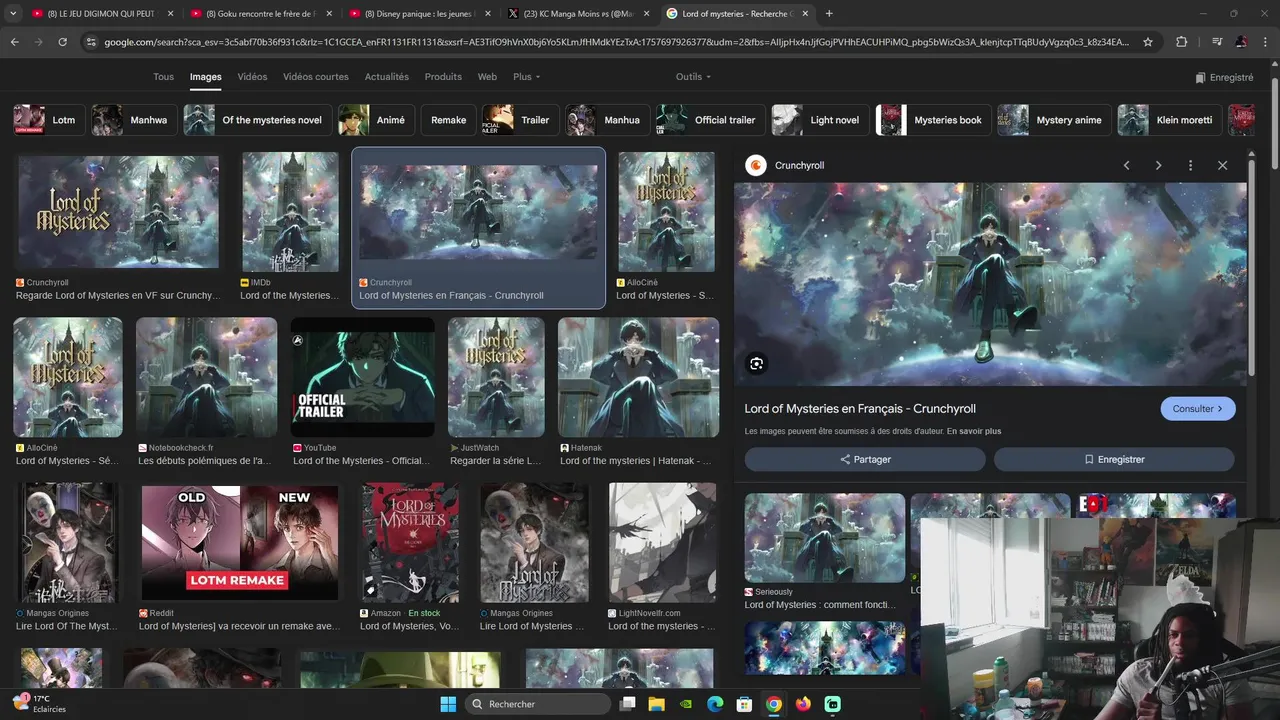Image resolution: width=1280 pixels, height=720 pixels.
Task: Select the Manhua filter chip
Action: pyautogui.click(x=606, y=120)
